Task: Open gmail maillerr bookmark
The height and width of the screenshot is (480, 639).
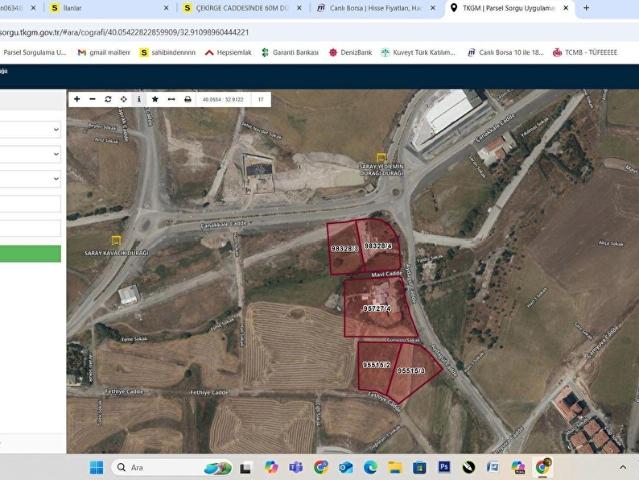Action: click(104, 53)
